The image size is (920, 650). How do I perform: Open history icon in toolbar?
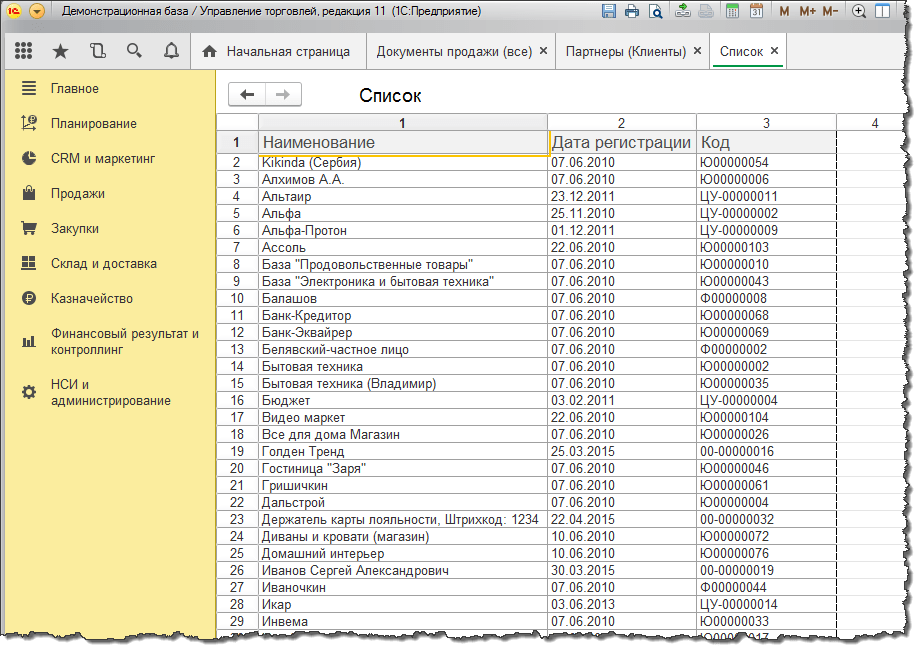[97, 51]
